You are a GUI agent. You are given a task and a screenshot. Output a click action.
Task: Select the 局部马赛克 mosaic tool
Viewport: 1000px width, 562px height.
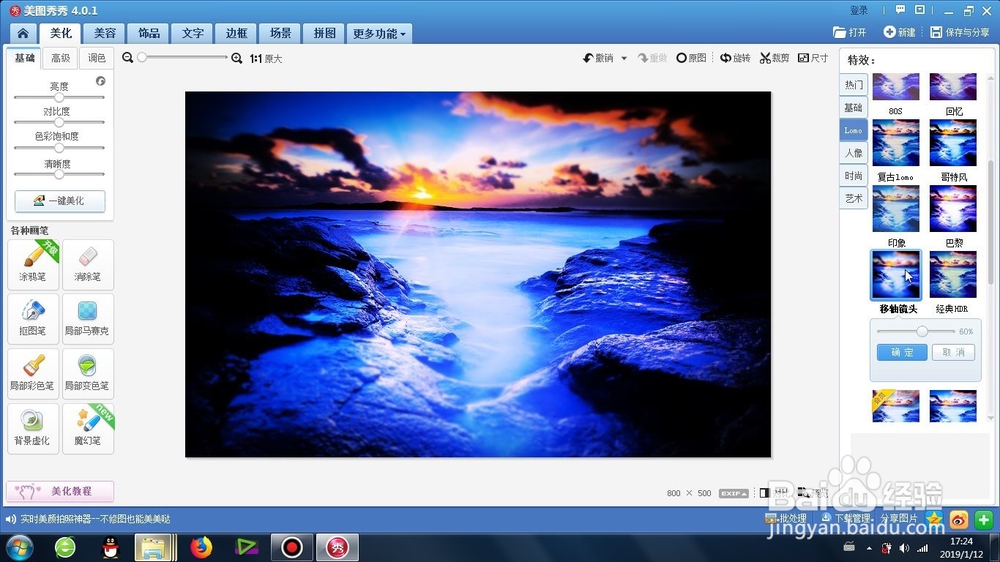click(88, 318)
